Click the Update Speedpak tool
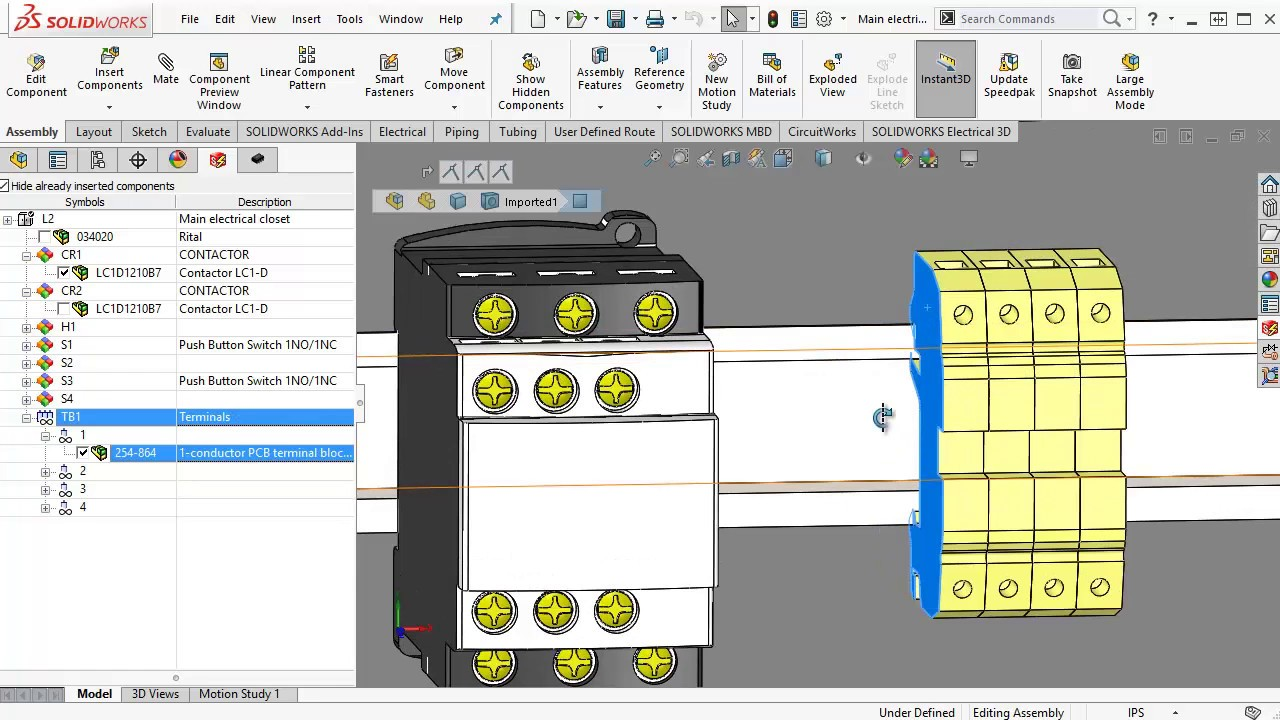The height and width of the screenshot is (720, 1280). [x=1009, y=77]
